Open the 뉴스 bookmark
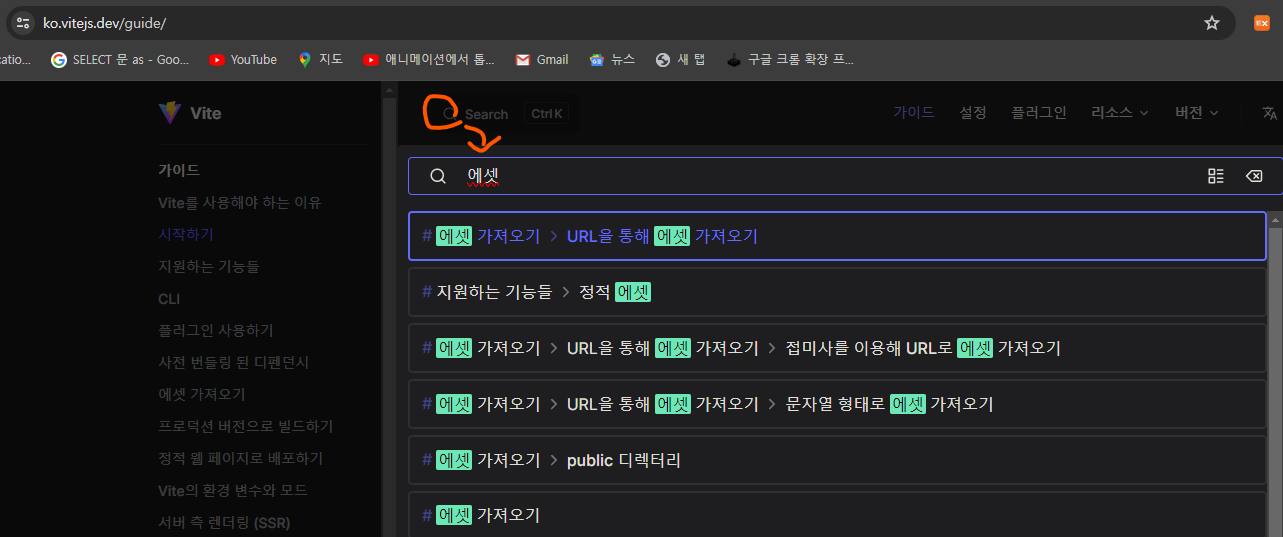 (x=612, y=60)
